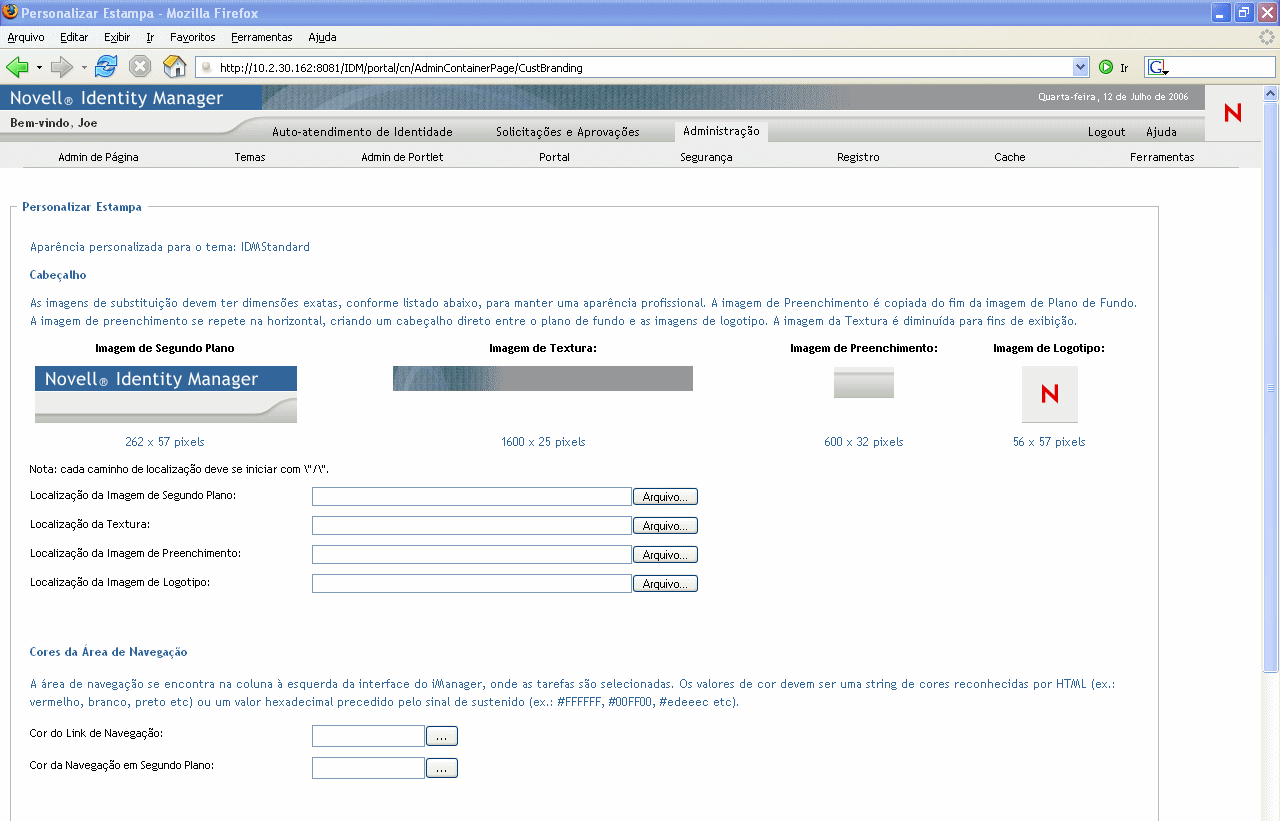1280x821 pixels.
Task: Open Admin de Portlet
Action: coord(402,157)
